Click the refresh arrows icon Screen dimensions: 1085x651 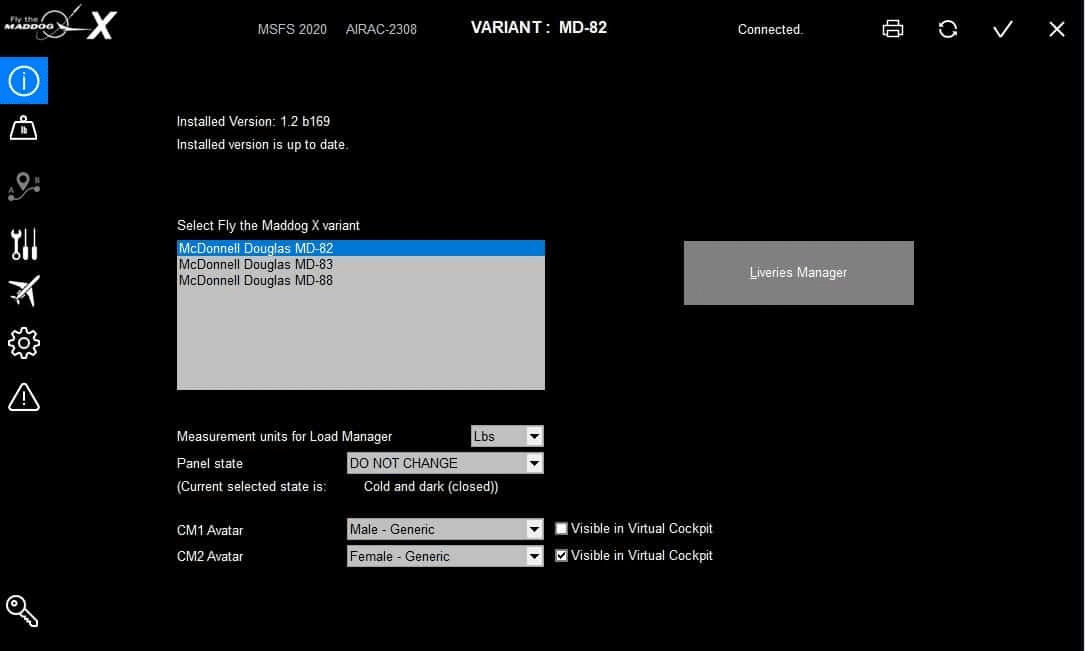948,29
